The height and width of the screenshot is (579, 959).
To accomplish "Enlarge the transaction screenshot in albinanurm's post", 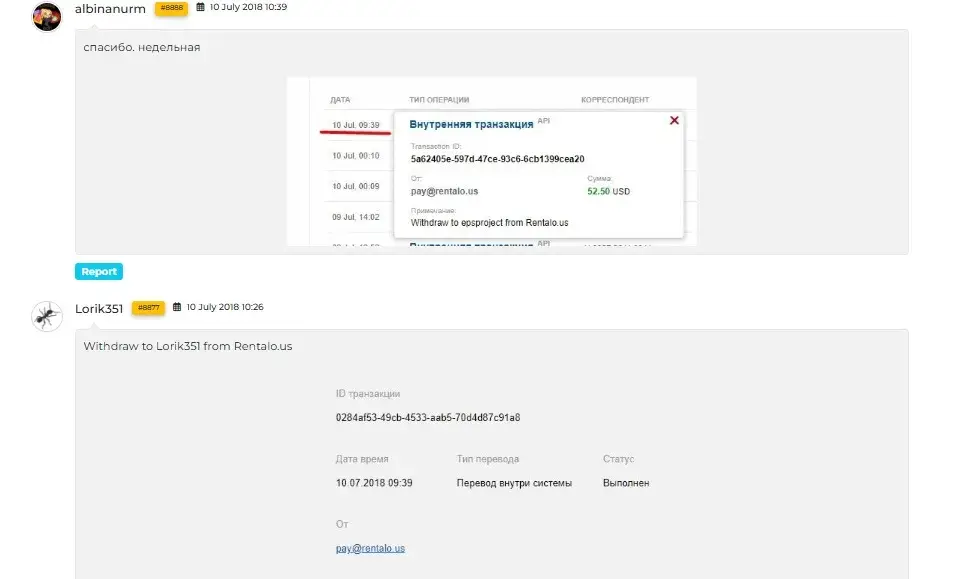I will (492, 162).
